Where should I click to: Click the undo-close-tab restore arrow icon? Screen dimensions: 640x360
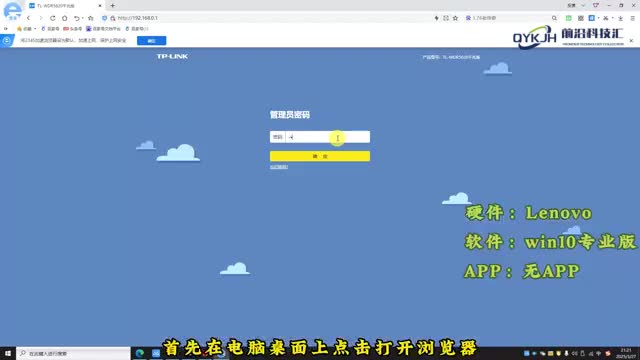tap(76, 18)
